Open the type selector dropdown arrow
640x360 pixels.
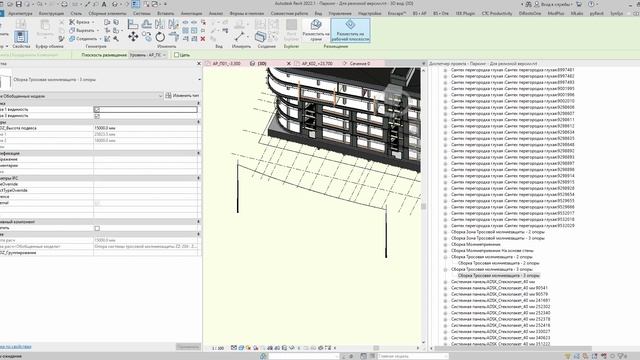coord(199,80)
